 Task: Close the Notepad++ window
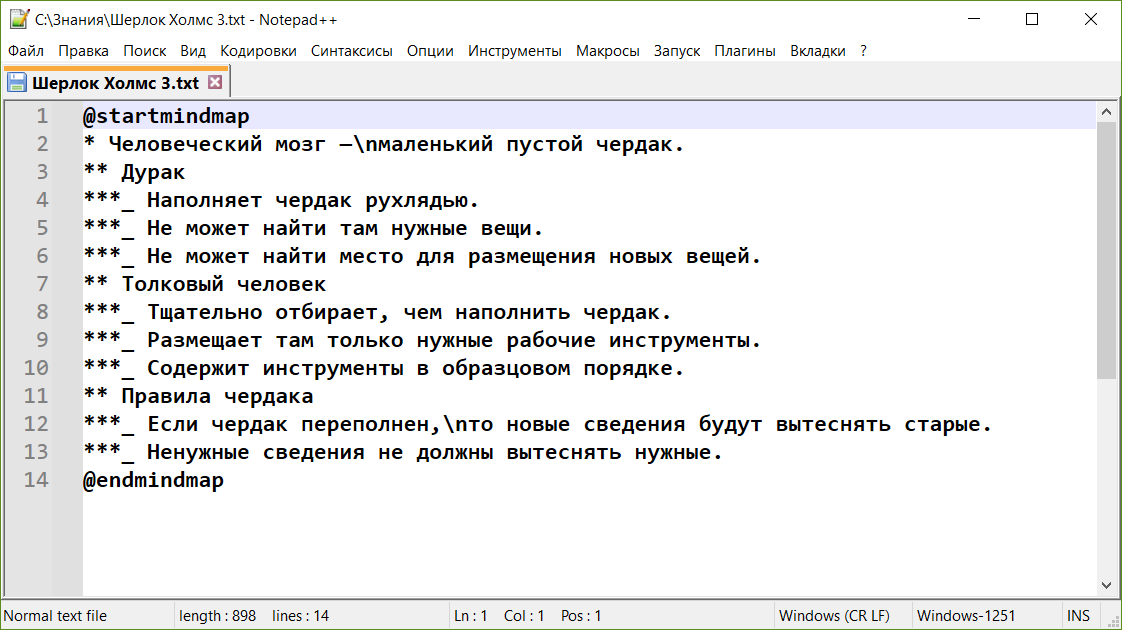click(x=1091, y=19)
